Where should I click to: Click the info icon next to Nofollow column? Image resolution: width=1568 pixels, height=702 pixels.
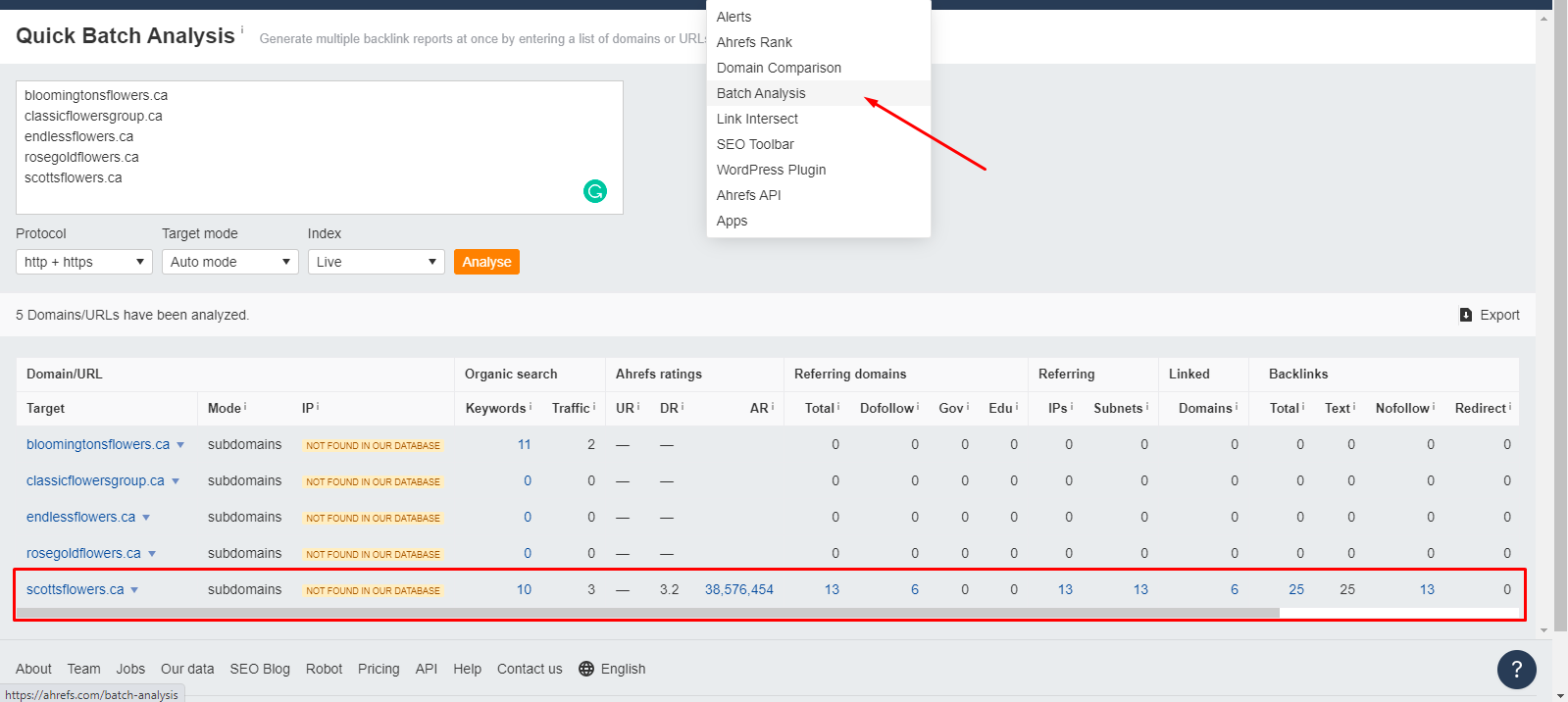[x=1434, y=406]
